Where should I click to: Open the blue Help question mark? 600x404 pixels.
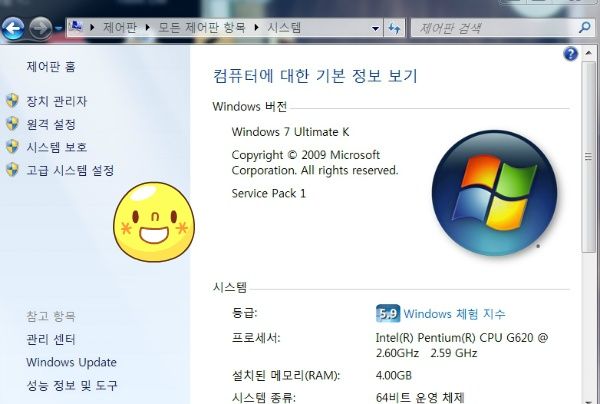(570, 54)
